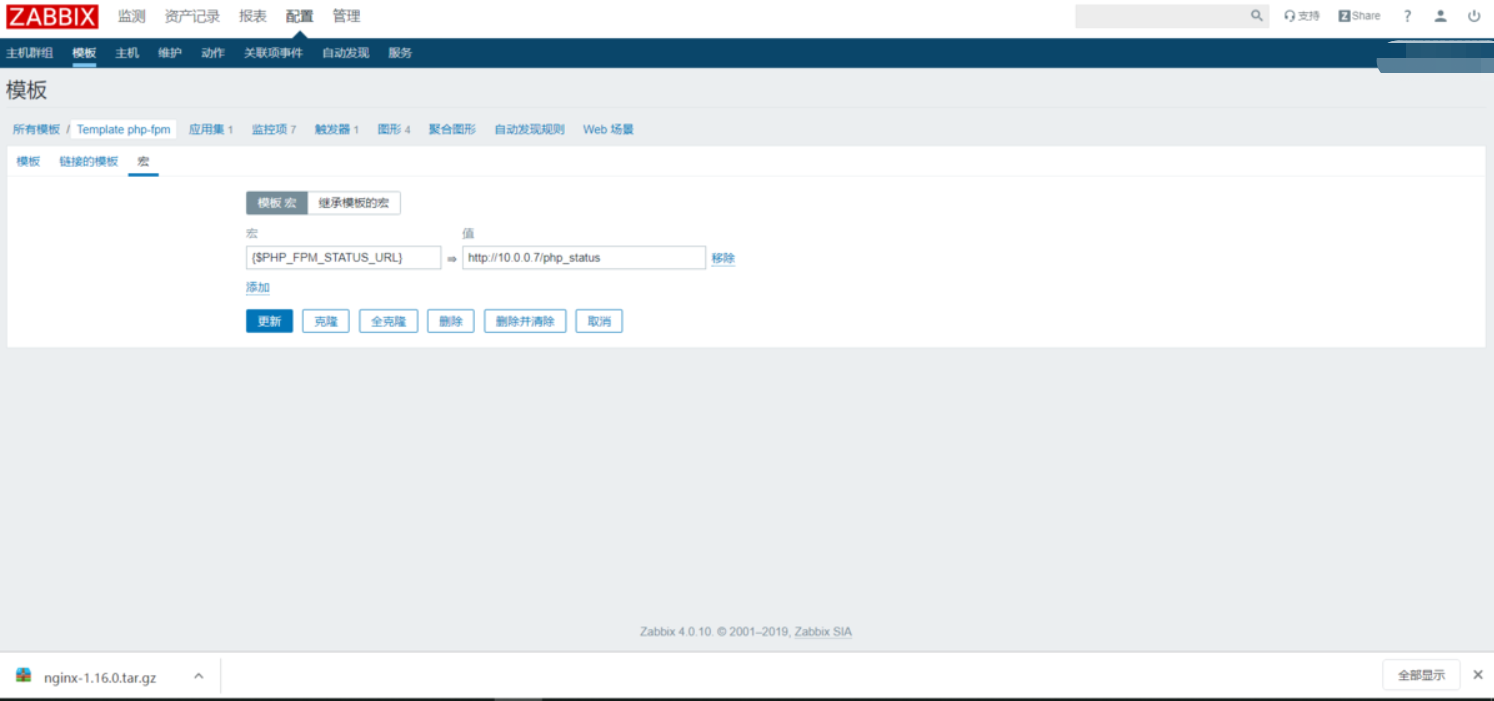The image size is (1494, 701).
Task: Click the 克隆 button
Action: (326, 321)
